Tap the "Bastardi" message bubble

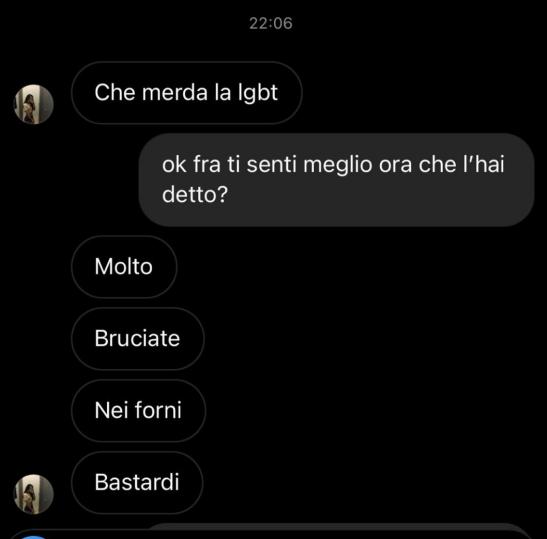tap(137, 482)
